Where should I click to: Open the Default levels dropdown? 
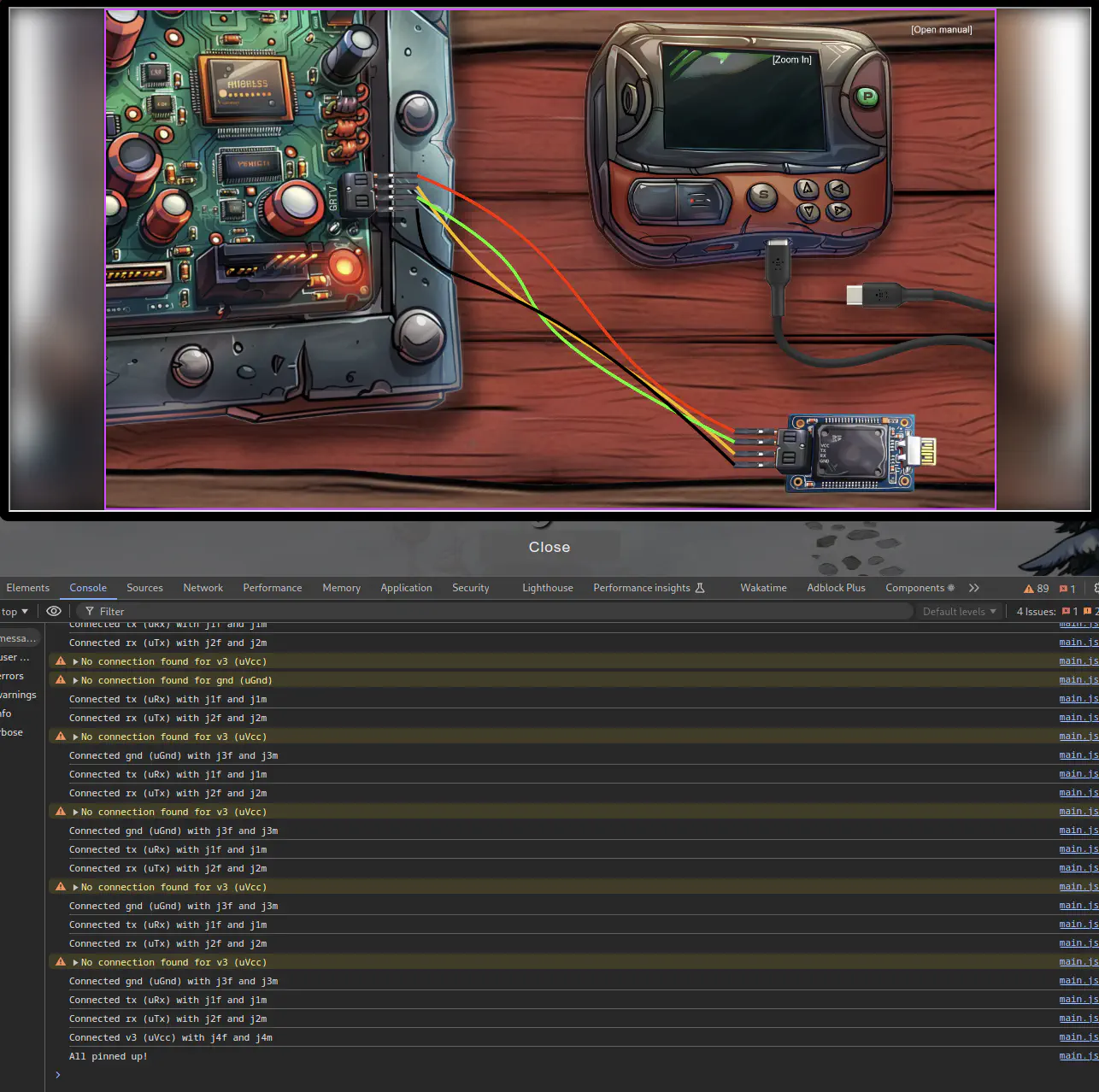click(959, 612)
